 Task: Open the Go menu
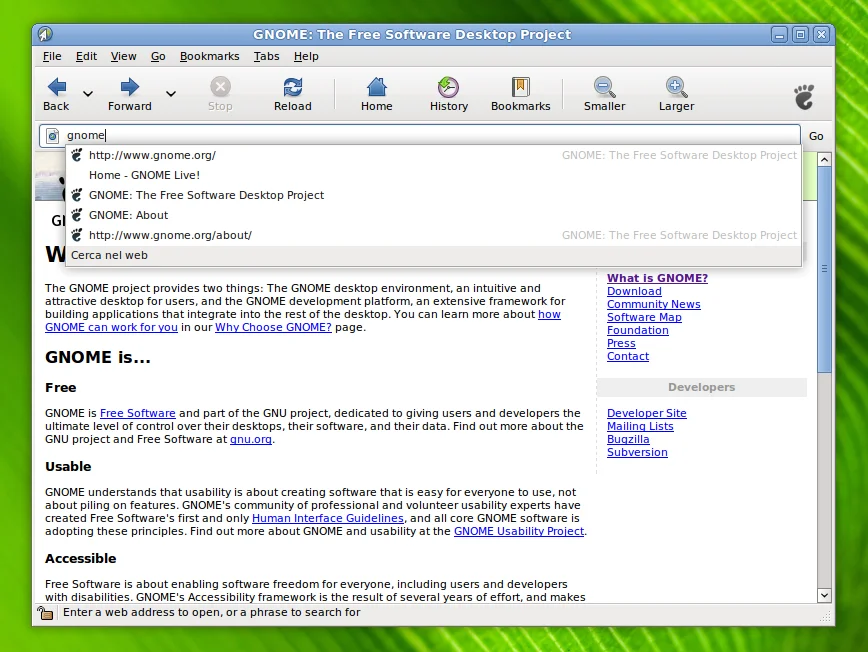pos(158,56)
